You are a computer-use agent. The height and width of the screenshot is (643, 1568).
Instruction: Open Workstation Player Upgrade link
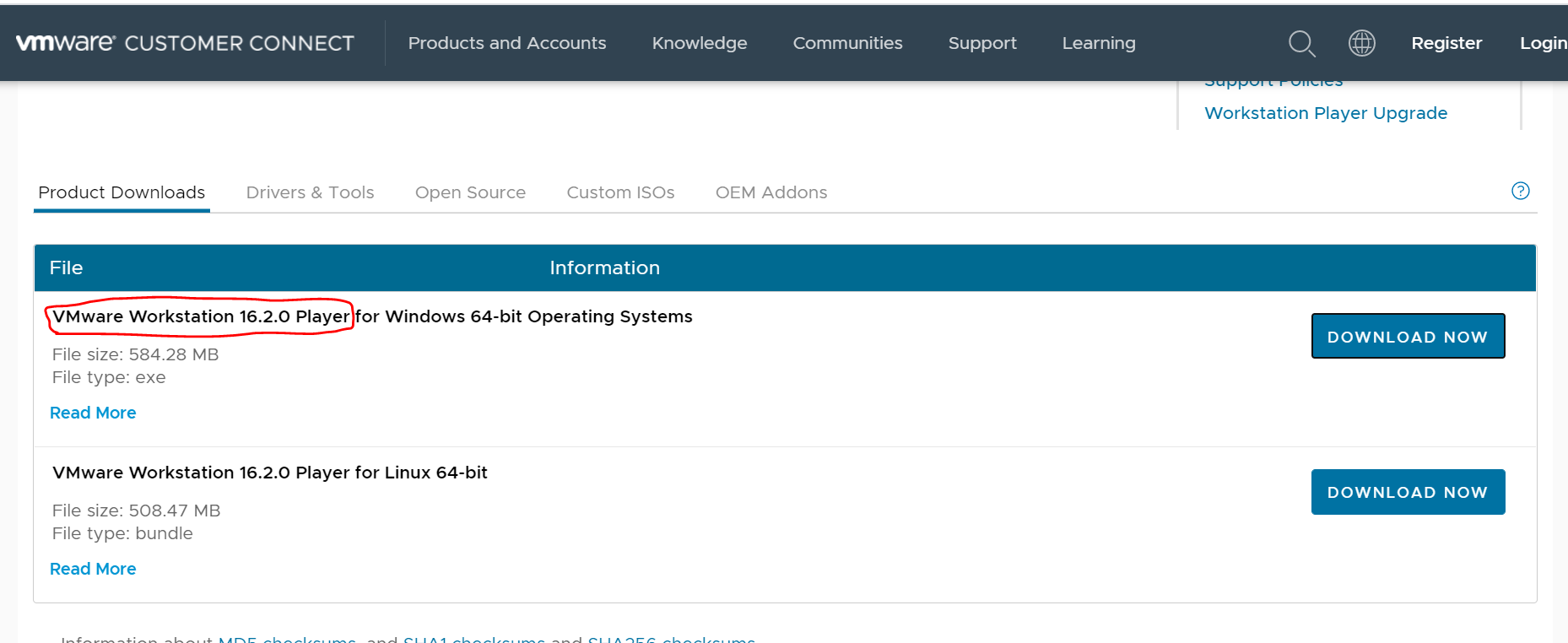pyautogui.click(x=1325, y=113)
